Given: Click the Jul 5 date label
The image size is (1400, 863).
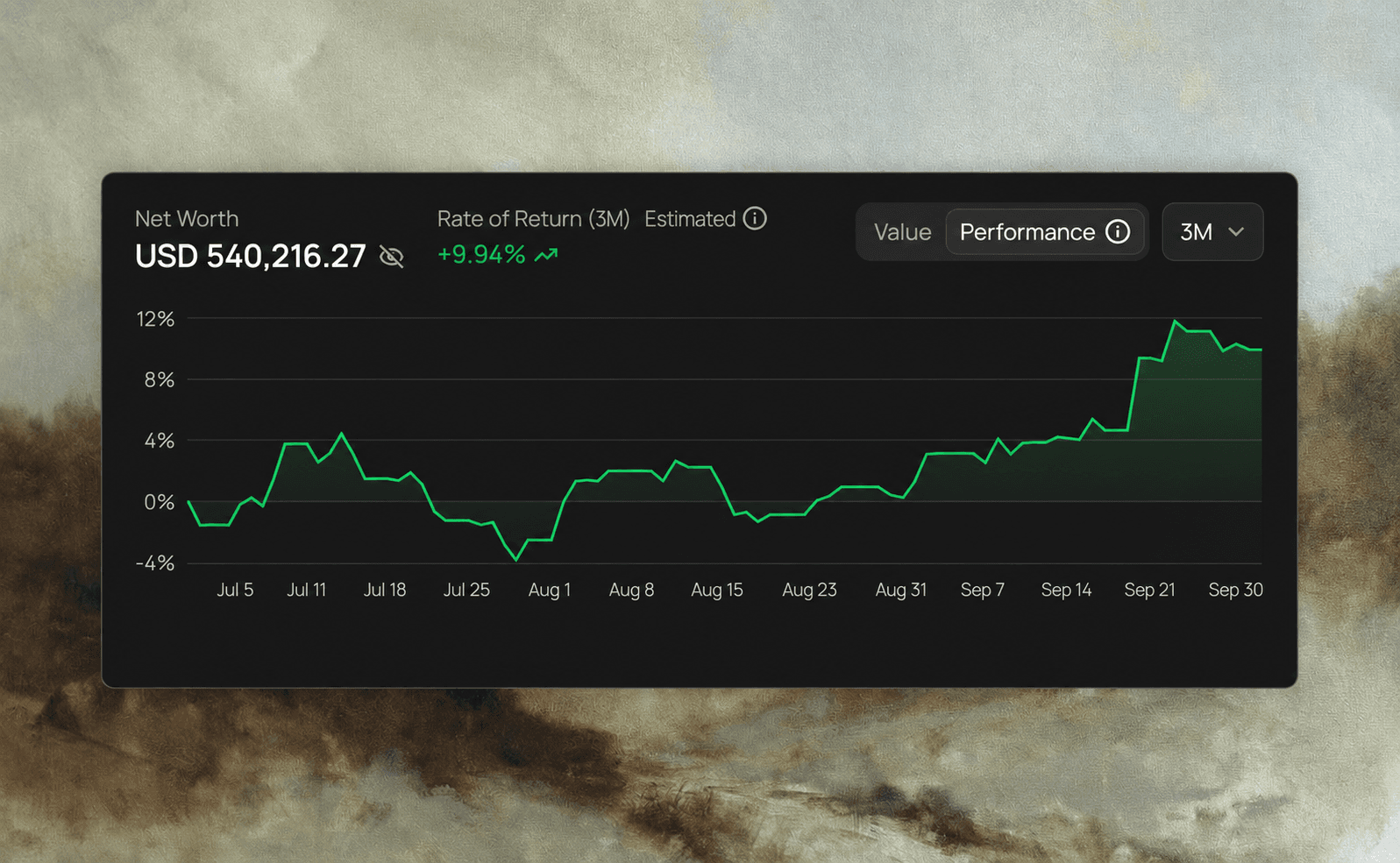Looking at the screenshot, I should pos(235,590).
